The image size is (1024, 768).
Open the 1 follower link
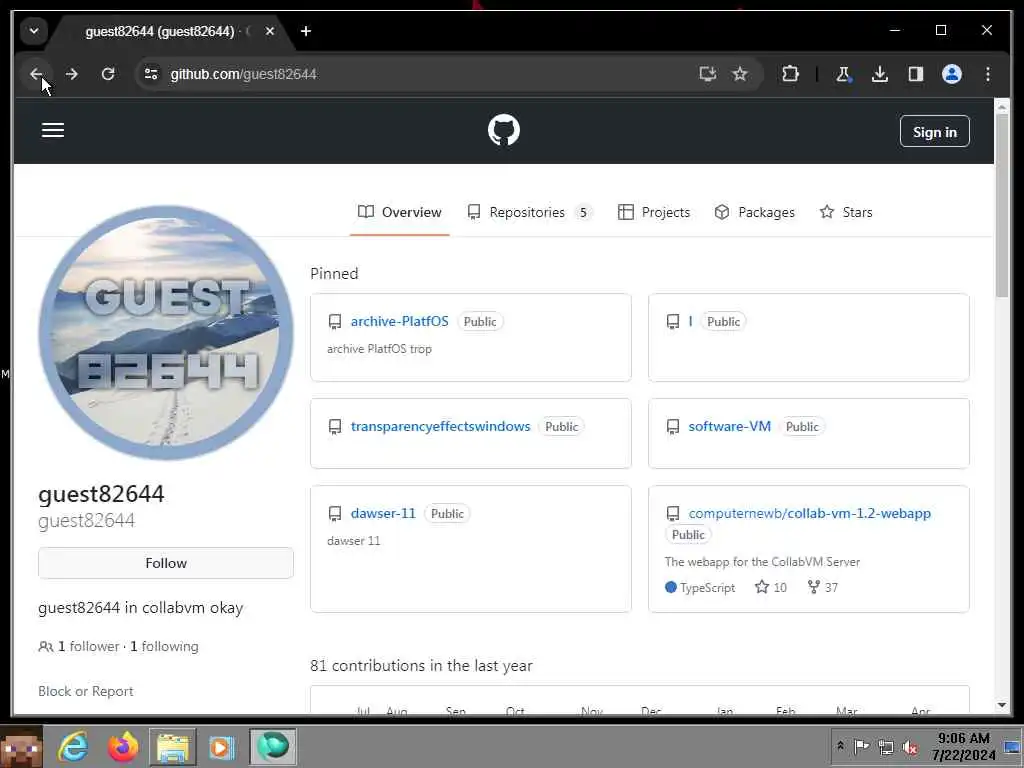[x=88, y=647]
